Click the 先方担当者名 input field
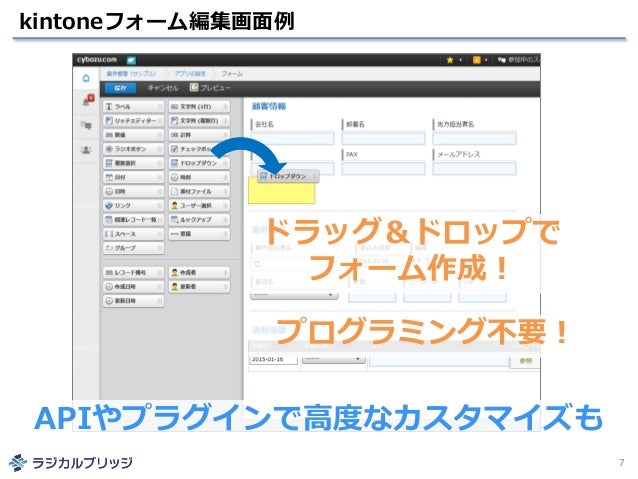This screenshot has height=479, width=638. [474, 138]
